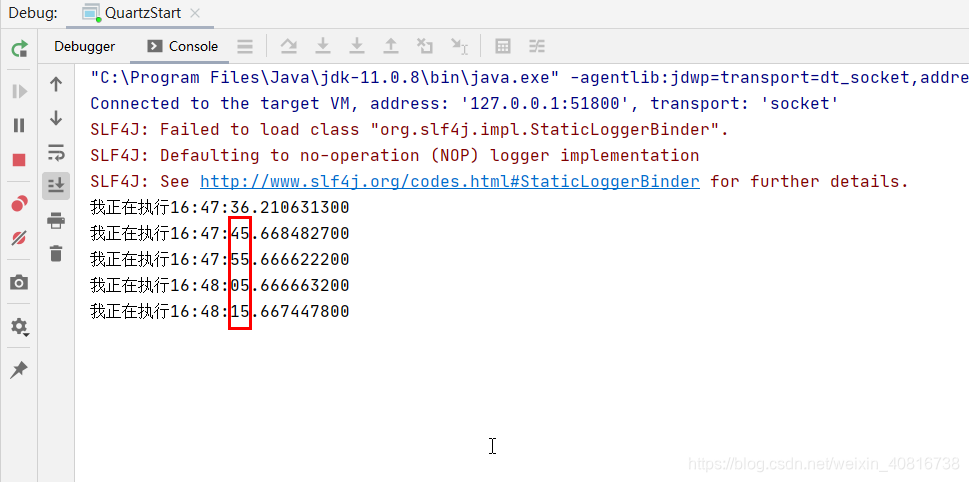
Task: Click the output line 16:47:45.668482700
Action: [x=220, y=234]
